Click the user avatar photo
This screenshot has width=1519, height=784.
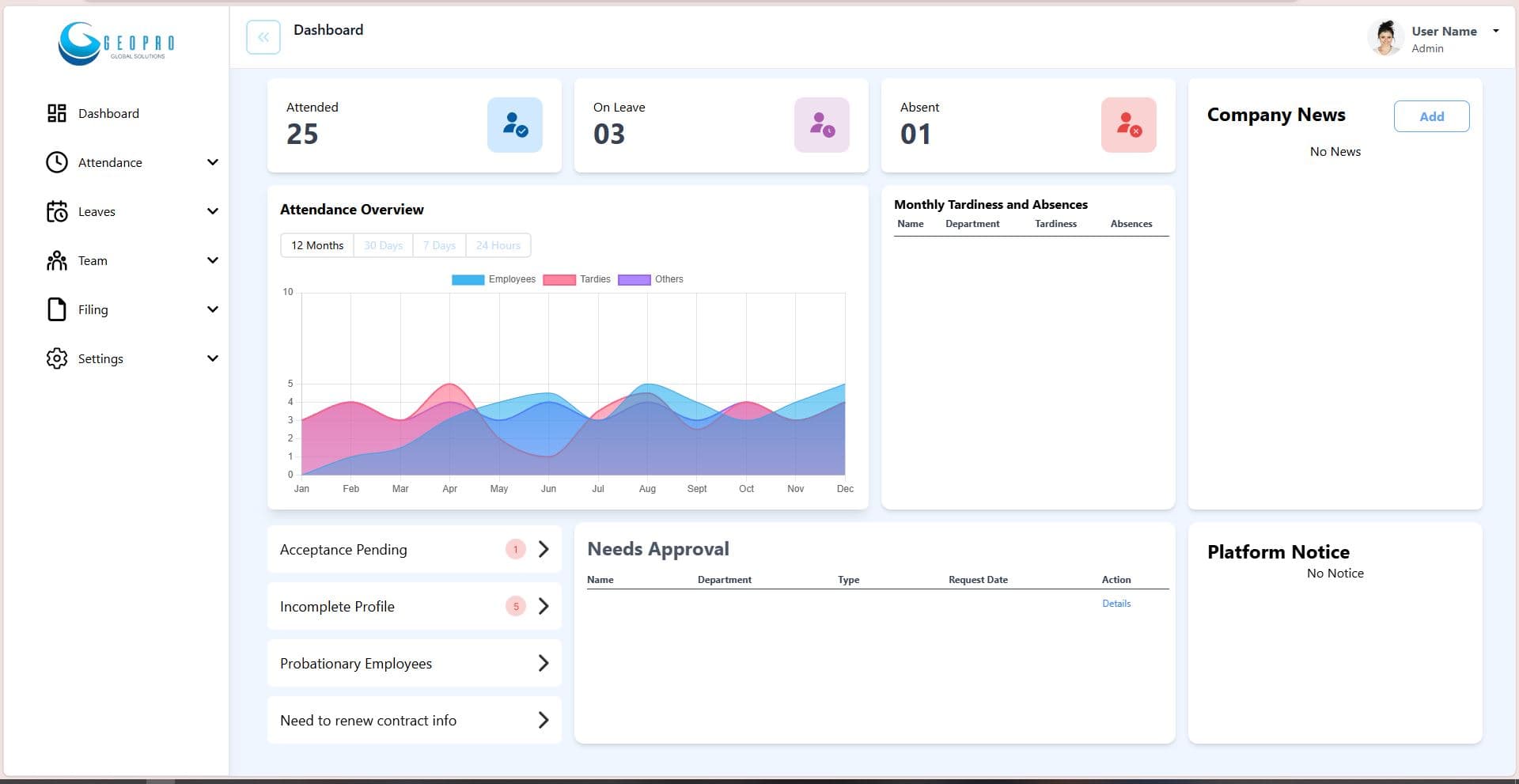pos(1385,38)
